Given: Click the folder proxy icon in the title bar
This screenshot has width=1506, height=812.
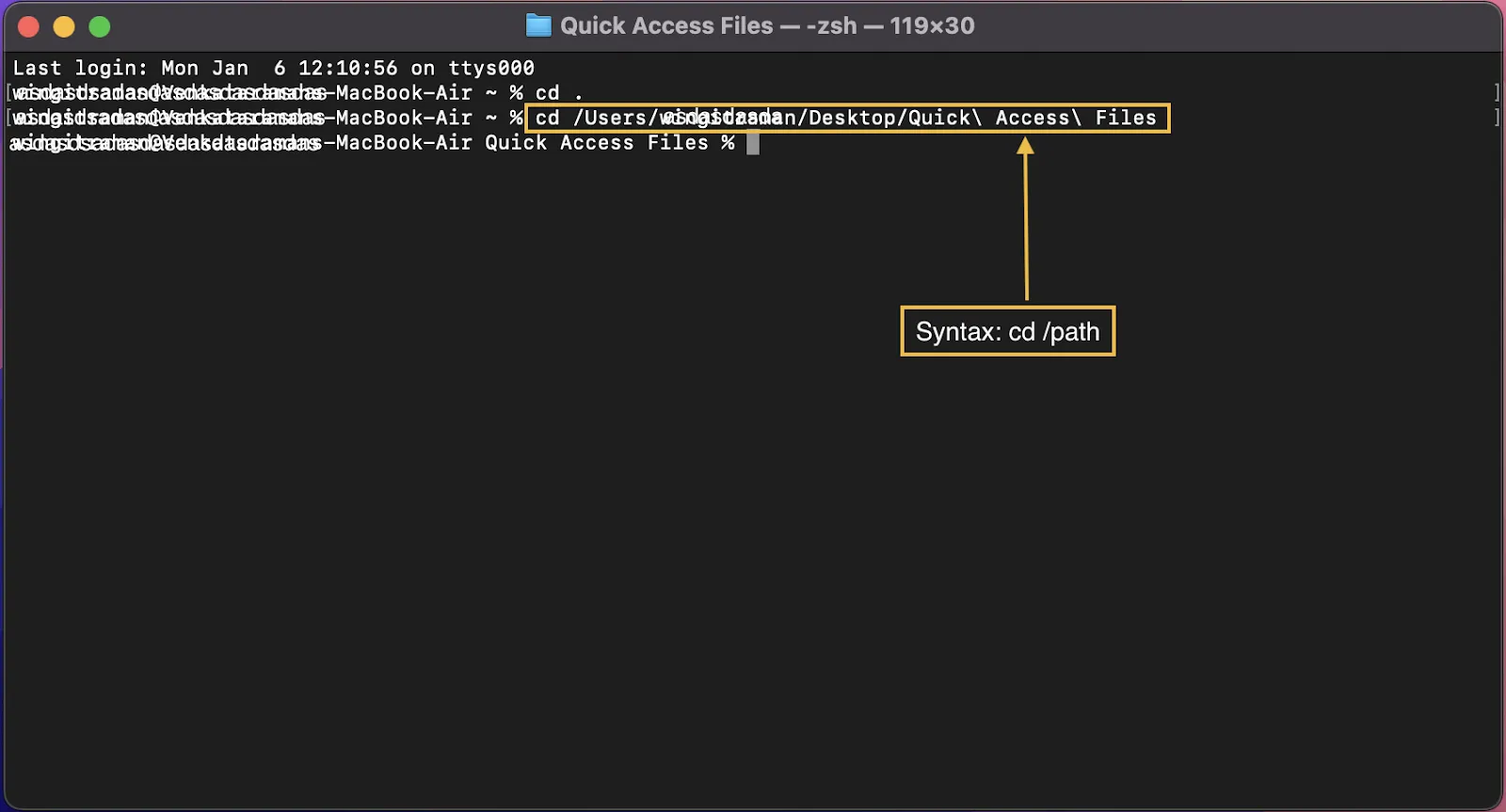Looking at the screenshot, I should coord(538,25).
